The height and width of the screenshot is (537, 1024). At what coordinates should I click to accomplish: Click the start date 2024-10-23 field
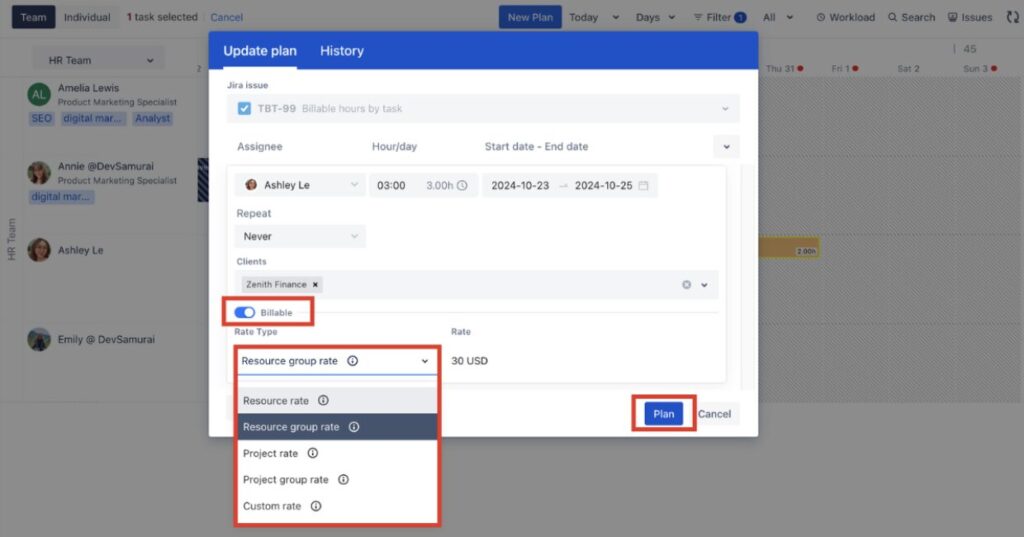(x=520, y=186)
